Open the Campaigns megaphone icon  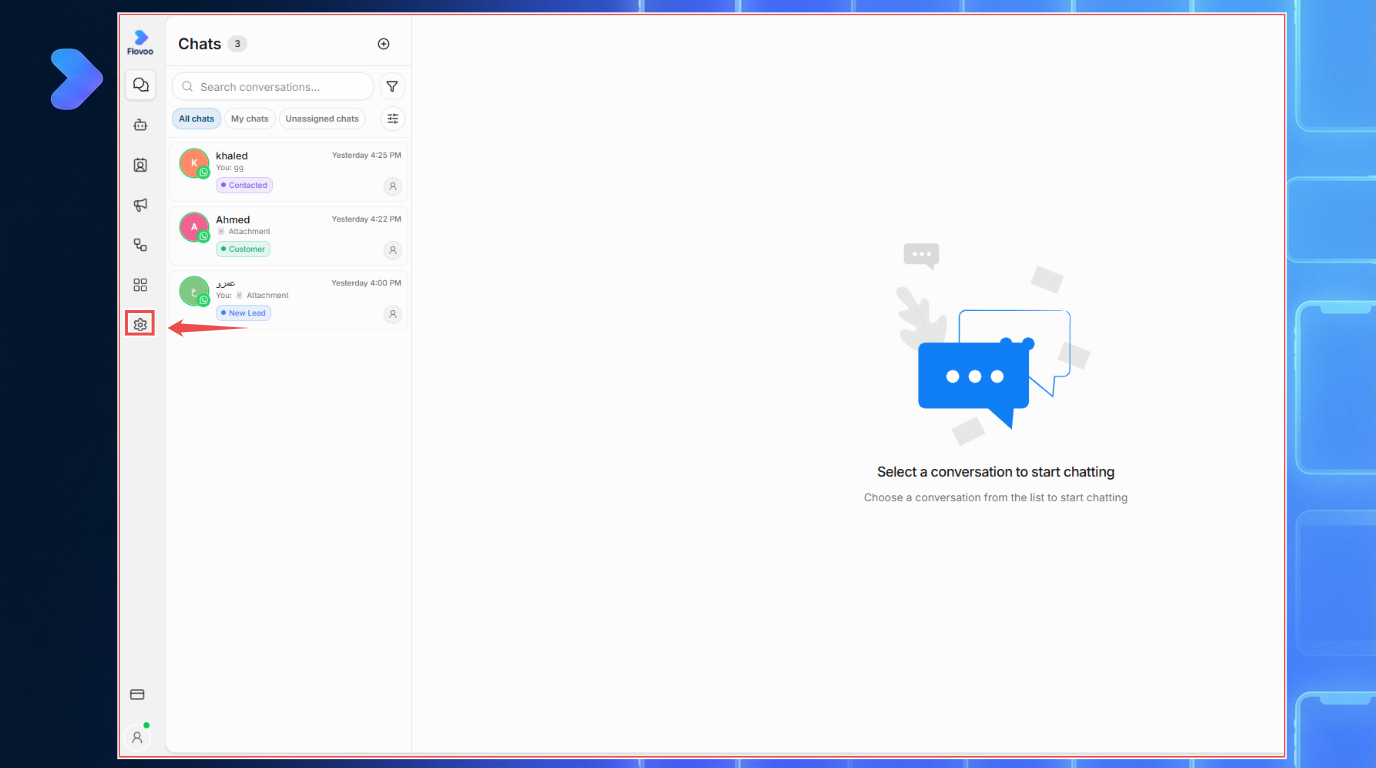pos(140,205)
